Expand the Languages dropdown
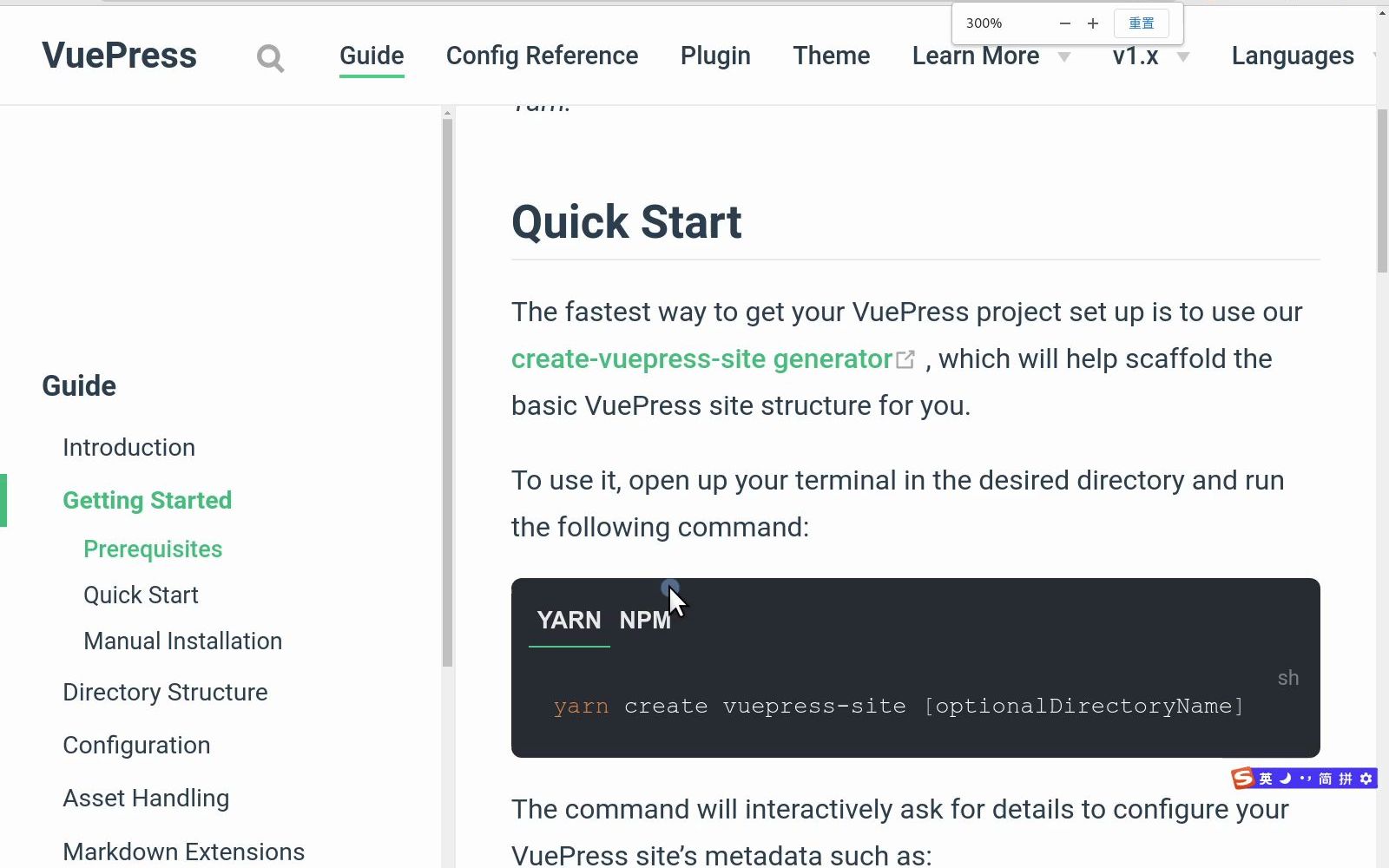Image resolution: width=1389 pixels, height=868 pixels. point(1302,56)
